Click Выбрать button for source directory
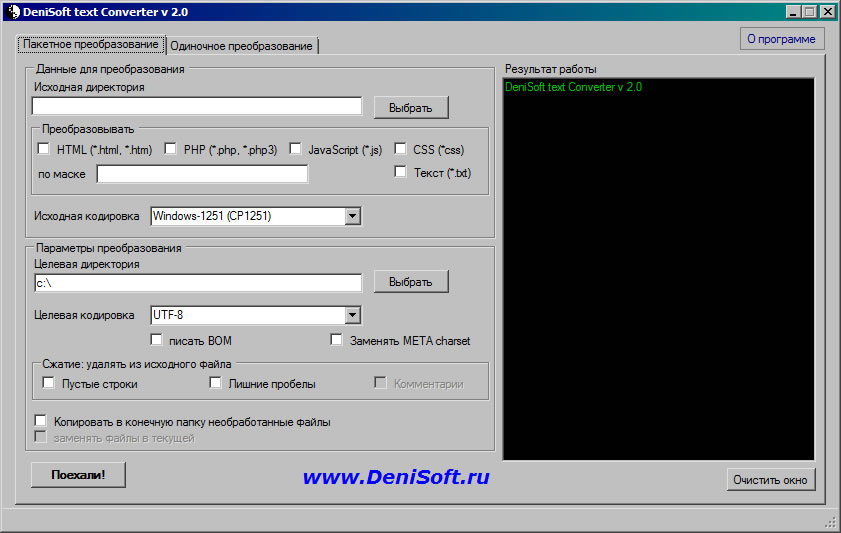Viewport: 841px width, 533px height. click(x=411, y=107)
